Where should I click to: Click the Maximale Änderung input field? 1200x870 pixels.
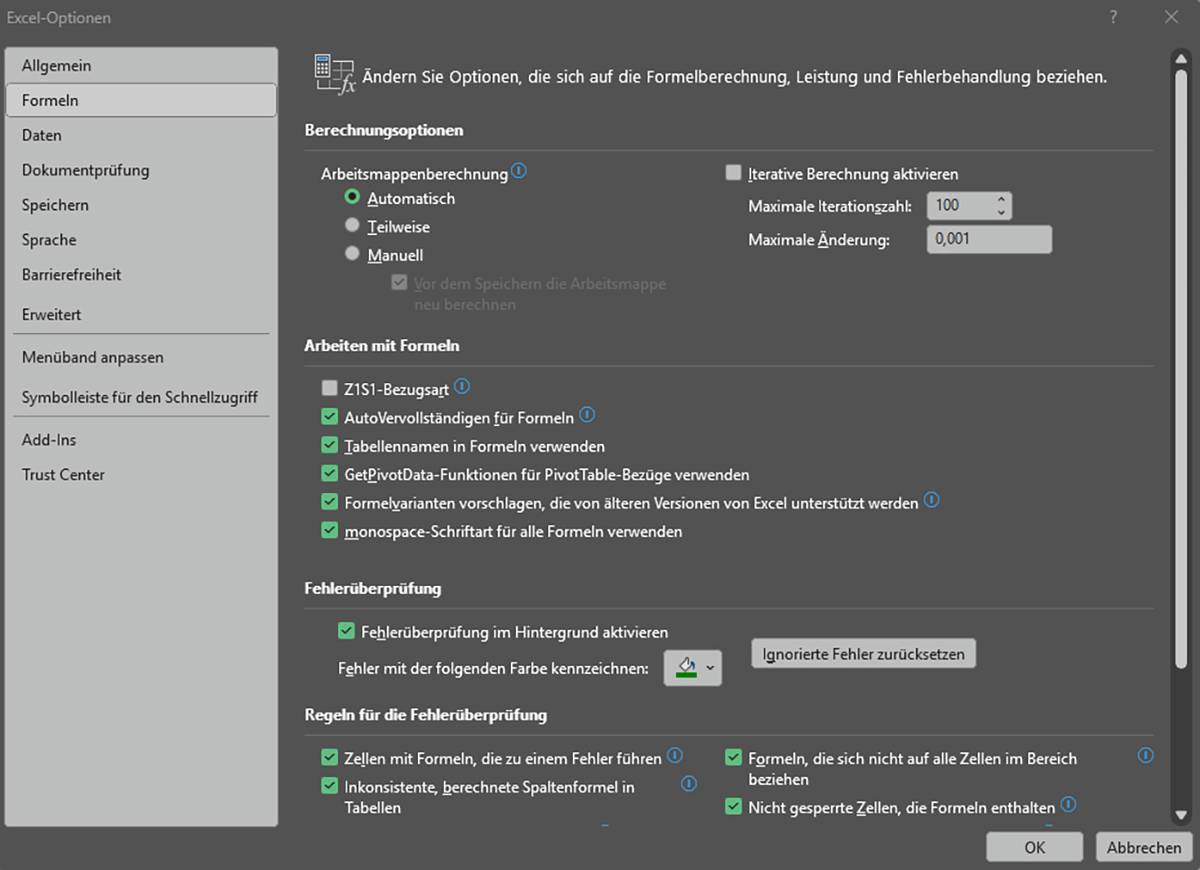click(x=989, y=240)
